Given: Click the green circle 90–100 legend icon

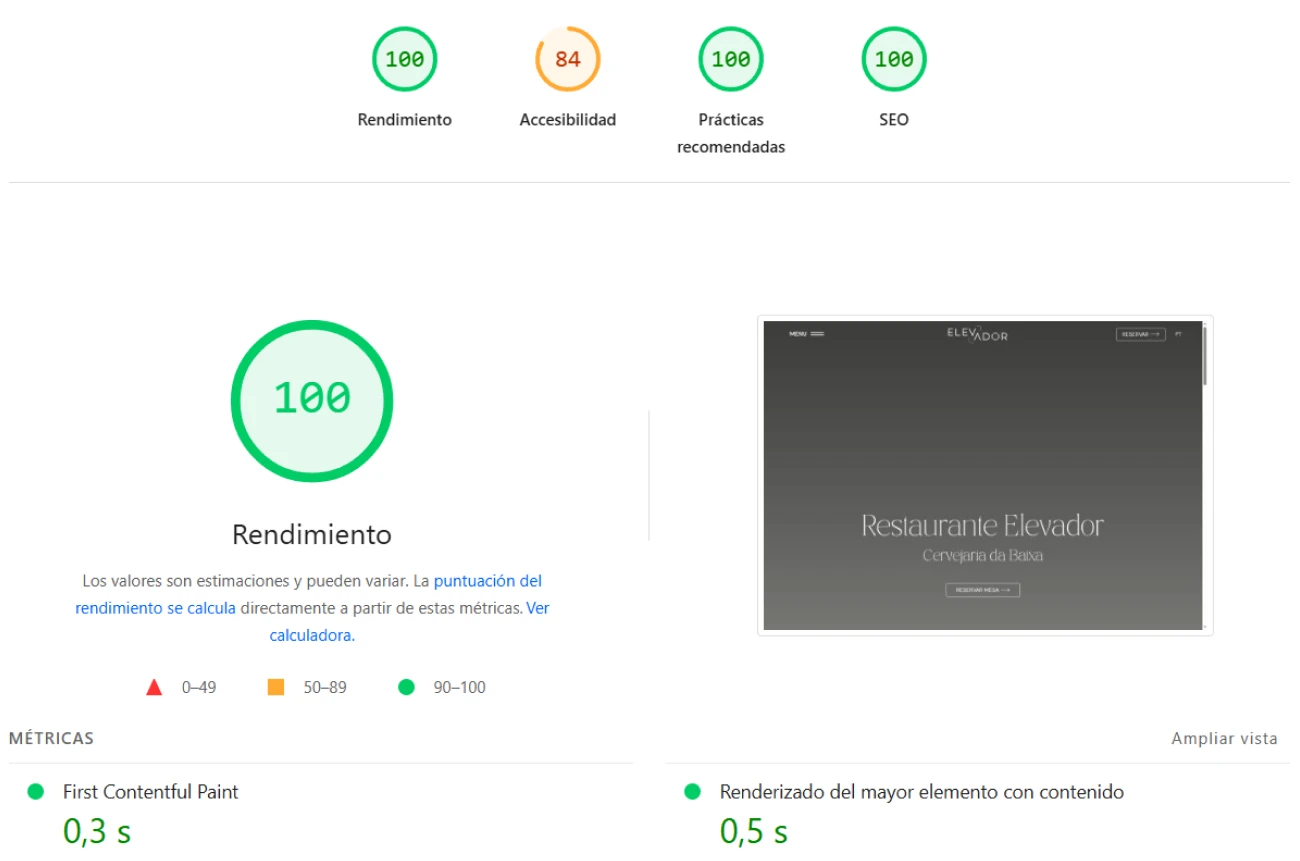Looking at the screenshot, I should click(406, 688).
